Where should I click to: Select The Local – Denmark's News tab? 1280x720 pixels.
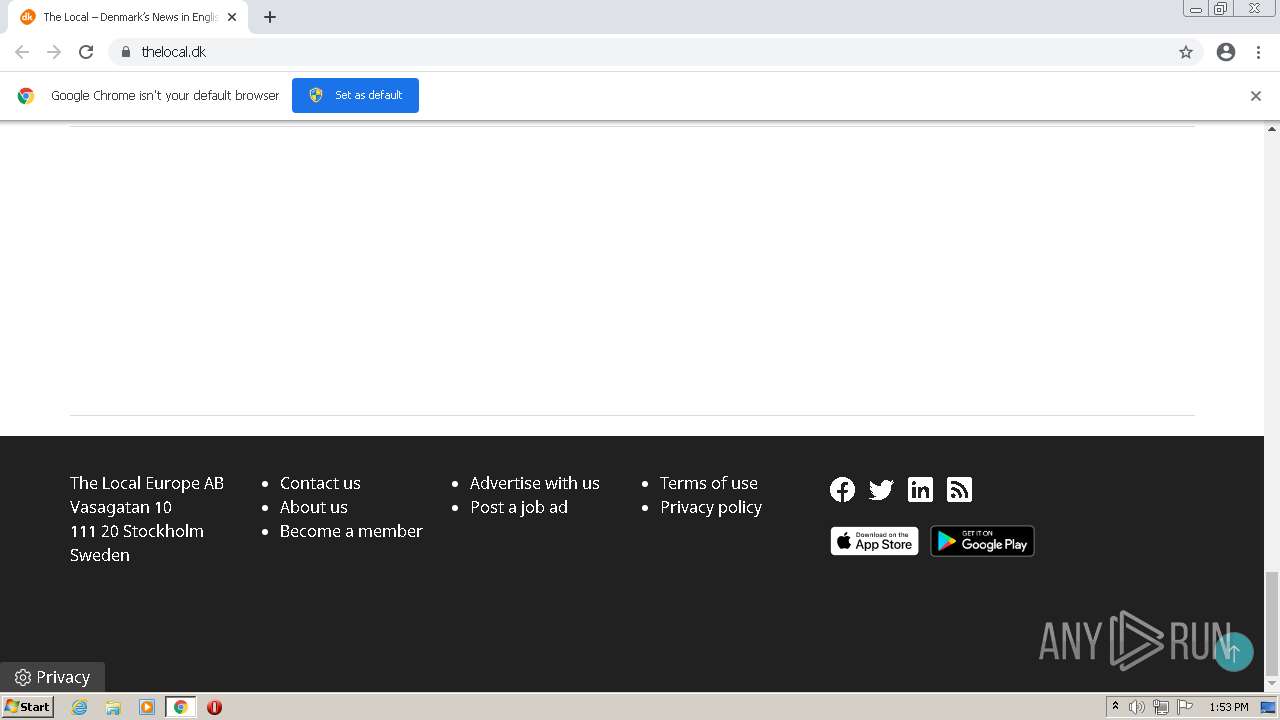pyautogui.click(x=128, y=17)
